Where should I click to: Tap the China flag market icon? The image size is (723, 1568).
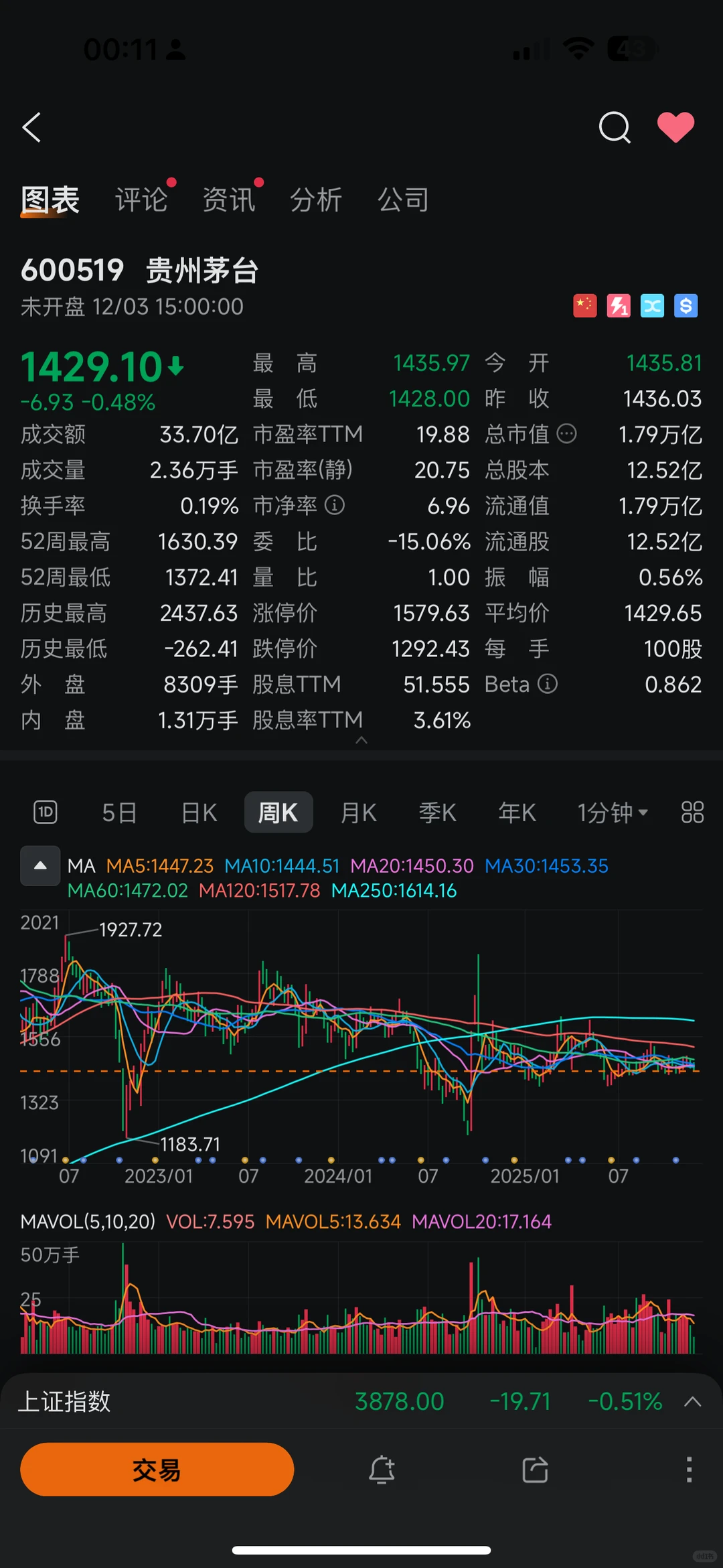584,306
